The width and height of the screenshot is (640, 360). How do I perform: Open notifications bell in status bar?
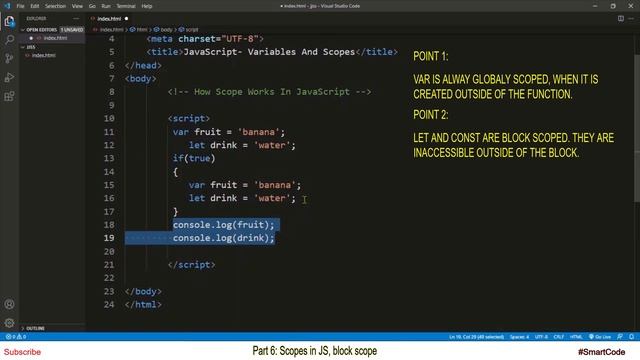pos(631,337)
